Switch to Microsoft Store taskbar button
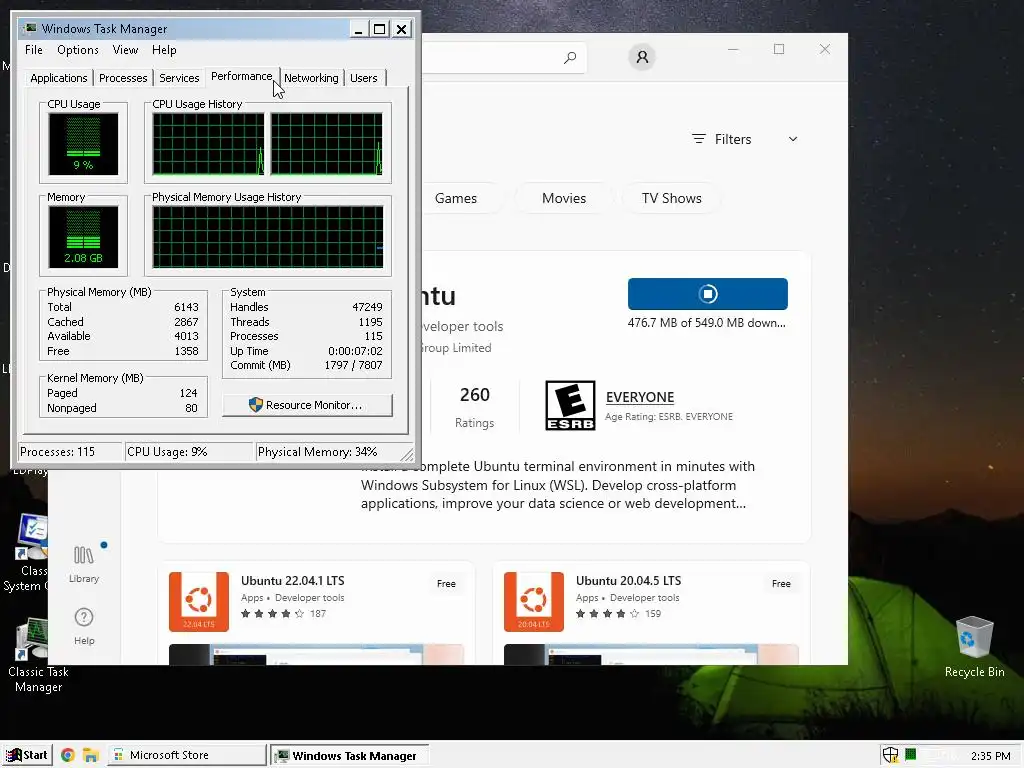The image size is (1024, 768). (x=186, y=755)
